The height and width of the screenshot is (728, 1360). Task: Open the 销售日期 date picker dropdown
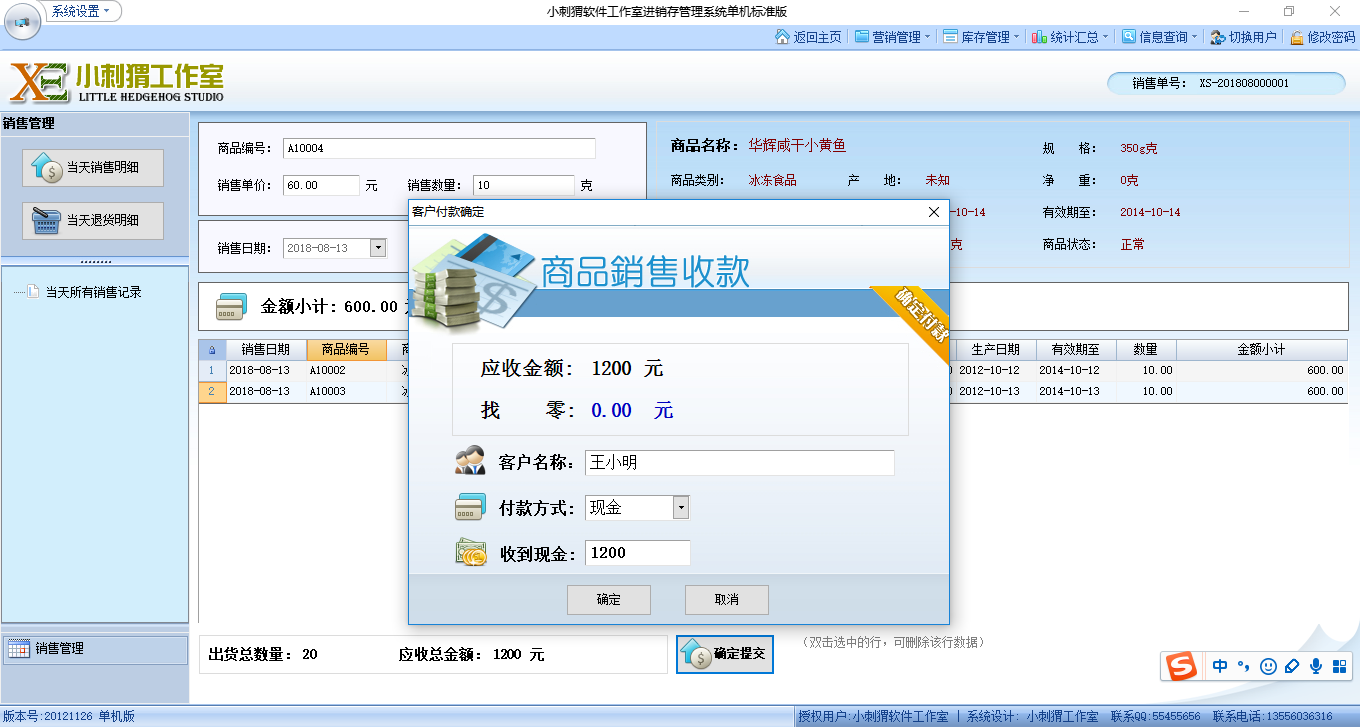(x=377, y=248)
